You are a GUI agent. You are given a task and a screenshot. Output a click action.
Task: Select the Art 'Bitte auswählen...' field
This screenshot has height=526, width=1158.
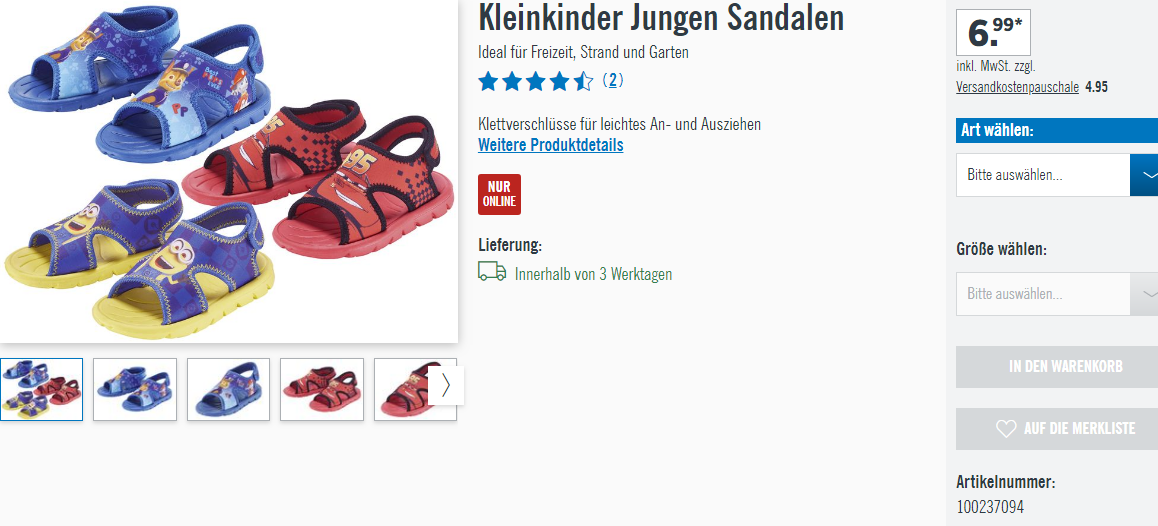(1043, 175)
